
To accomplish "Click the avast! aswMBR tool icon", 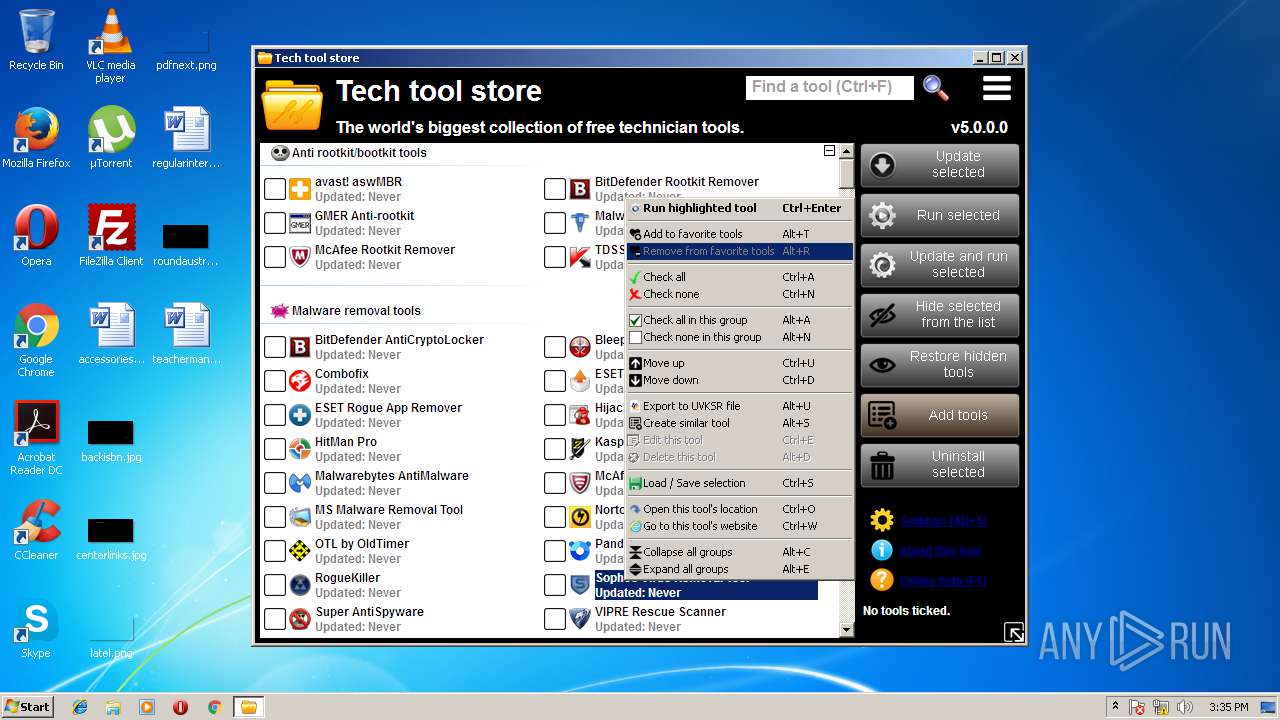I will pos(300,189).
